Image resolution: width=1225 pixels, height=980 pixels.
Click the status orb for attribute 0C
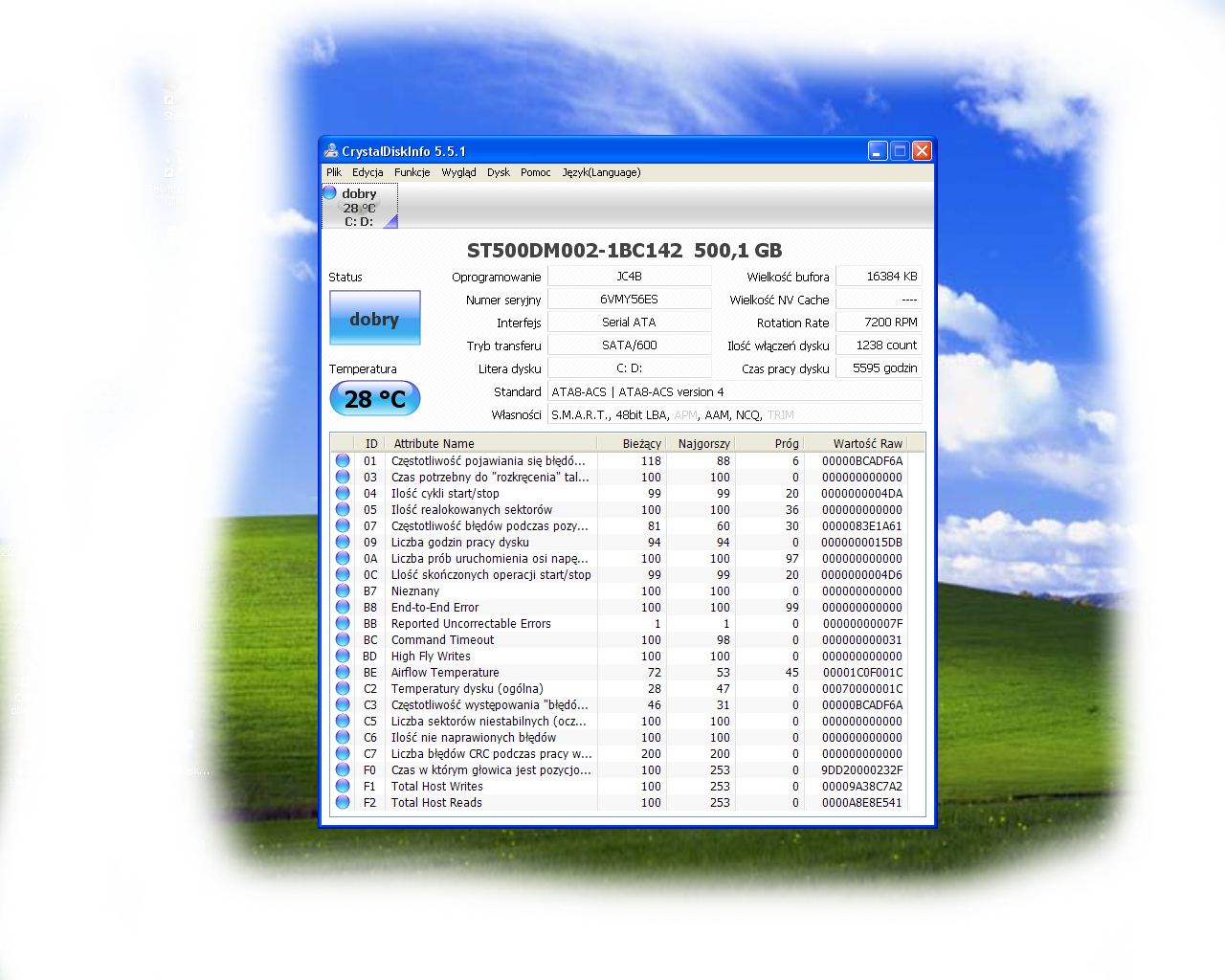[343, 574]
